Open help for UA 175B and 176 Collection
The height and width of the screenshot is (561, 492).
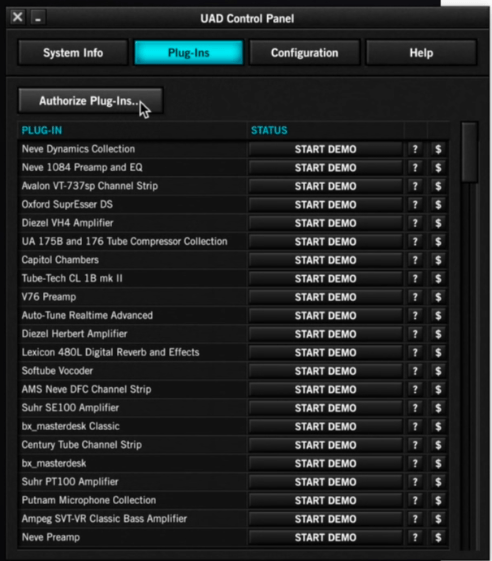pos(415,242)
